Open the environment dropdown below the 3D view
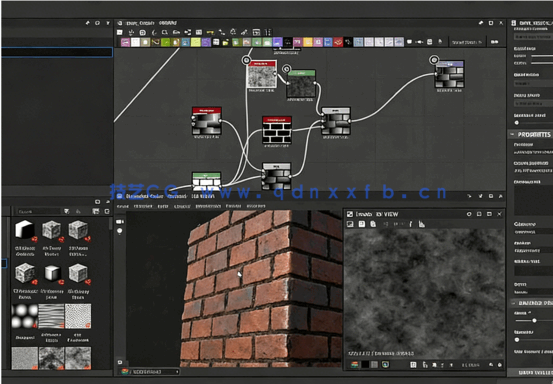Image resolution: width=553 pixels, height=384 pixels. 150,371
